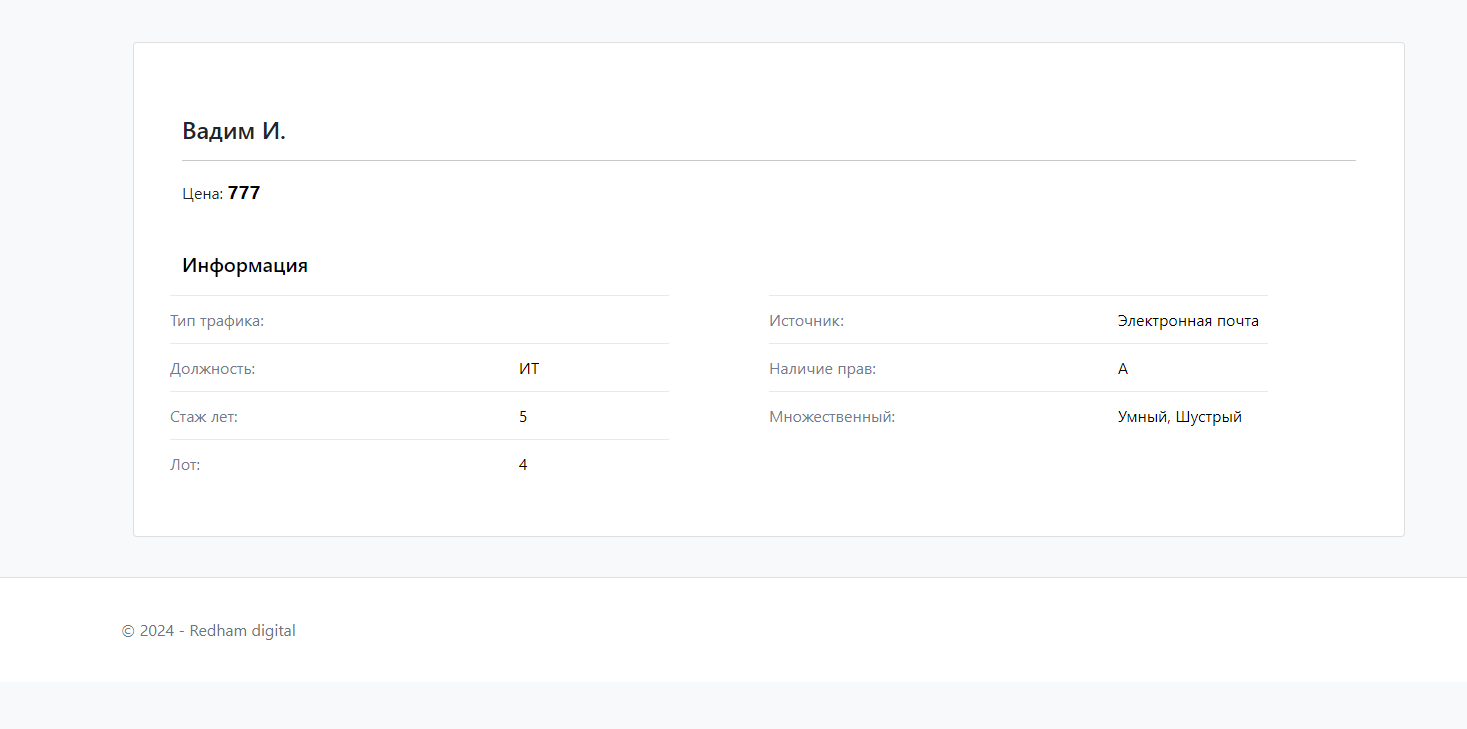The width and height of the screenshot is (1467, 729).
Task: Click the Тип трафика label
Action: (x=217, y=321)
